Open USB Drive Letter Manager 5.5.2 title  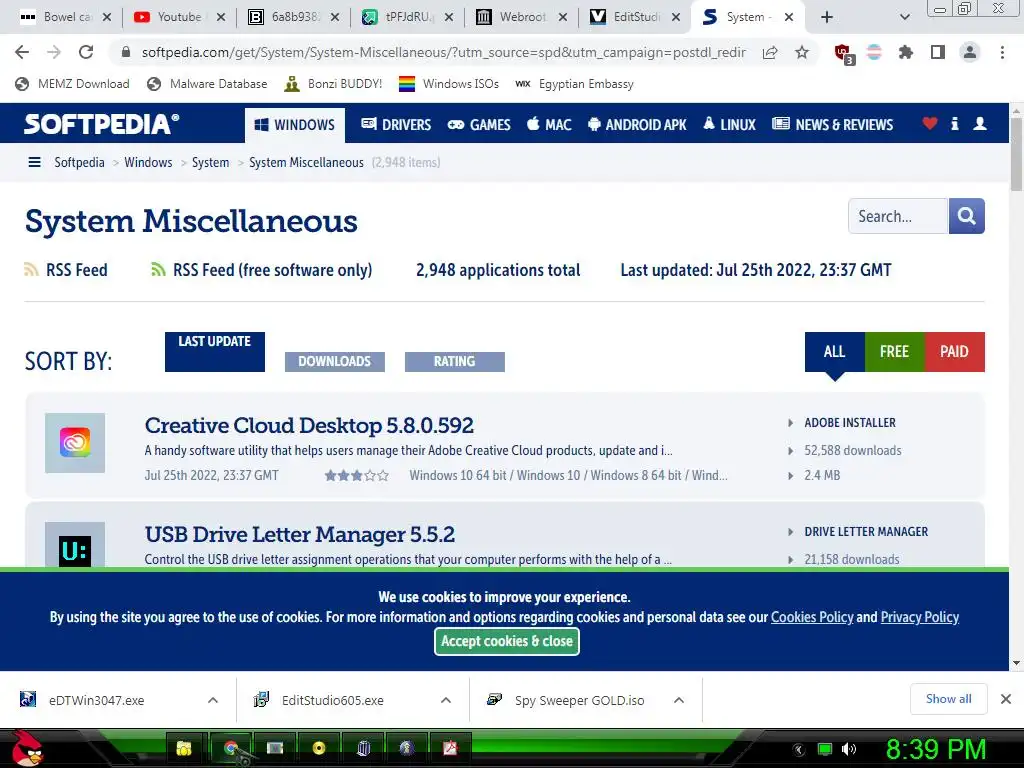coord(300,534)
